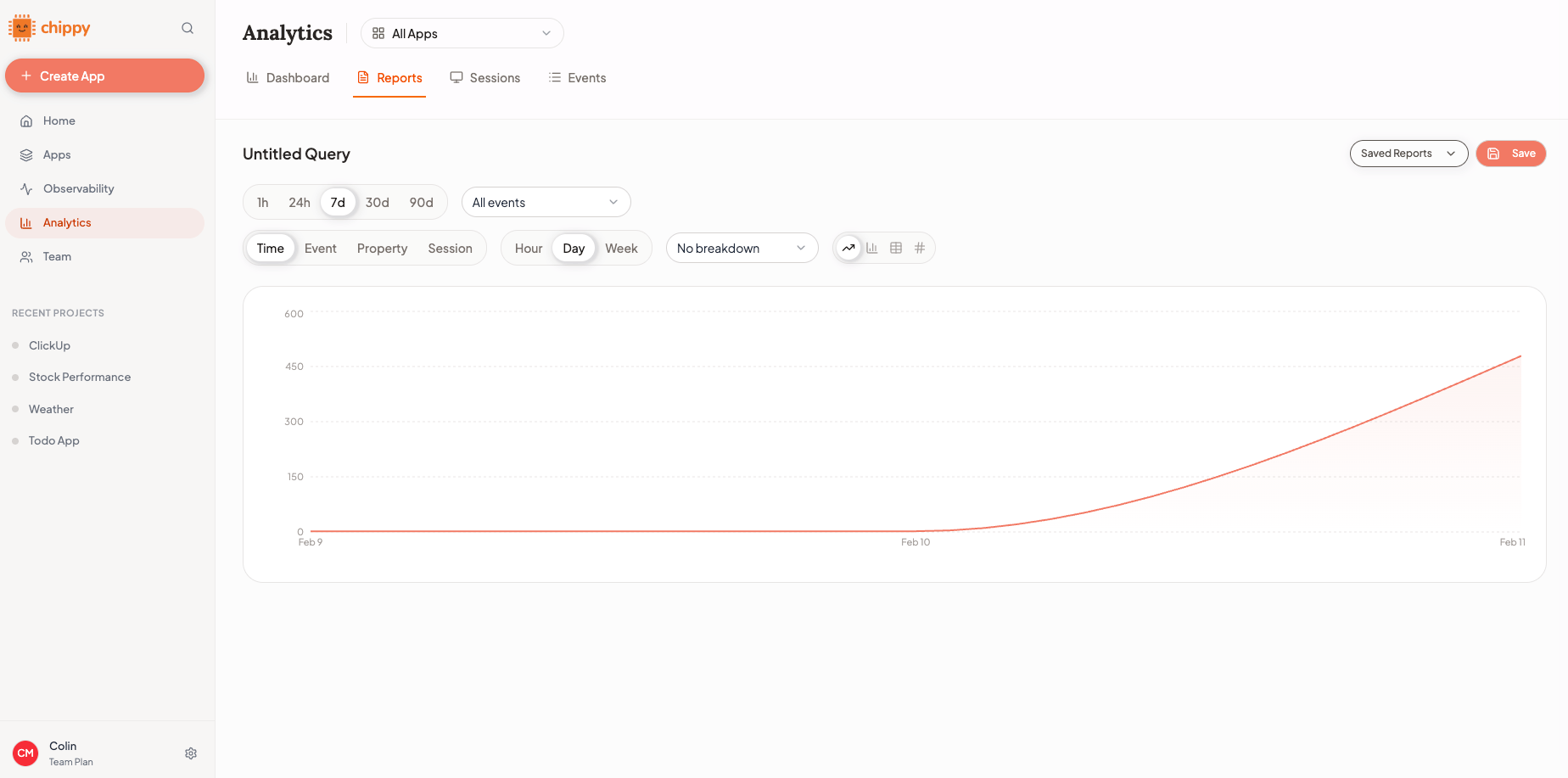Switch to the Events tab
Image resolution: width=1568 pixels, height=778 pixels.
tap(577, 78)
